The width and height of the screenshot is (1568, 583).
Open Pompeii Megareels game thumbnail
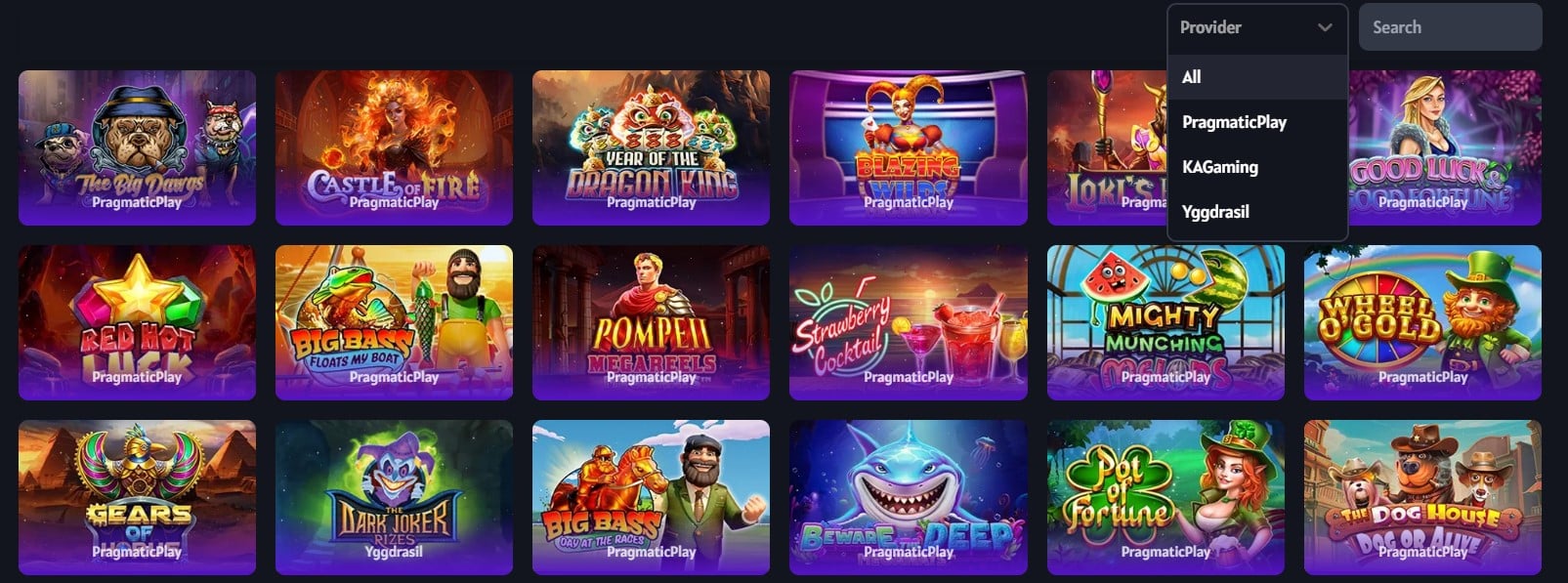(x=651, y=322)
